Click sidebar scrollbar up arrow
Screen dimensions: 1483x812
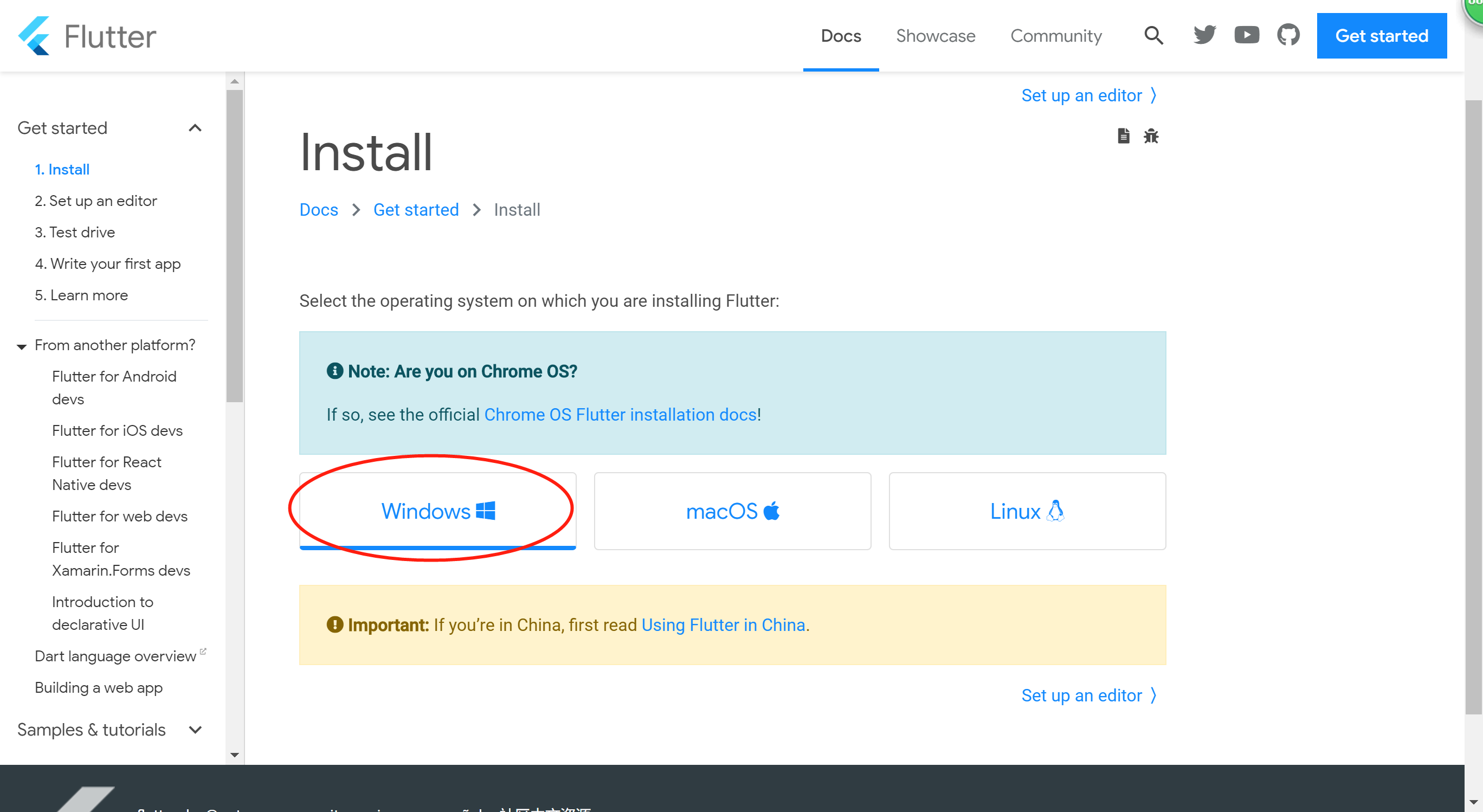pyautogui.click(x=234, y=81)
